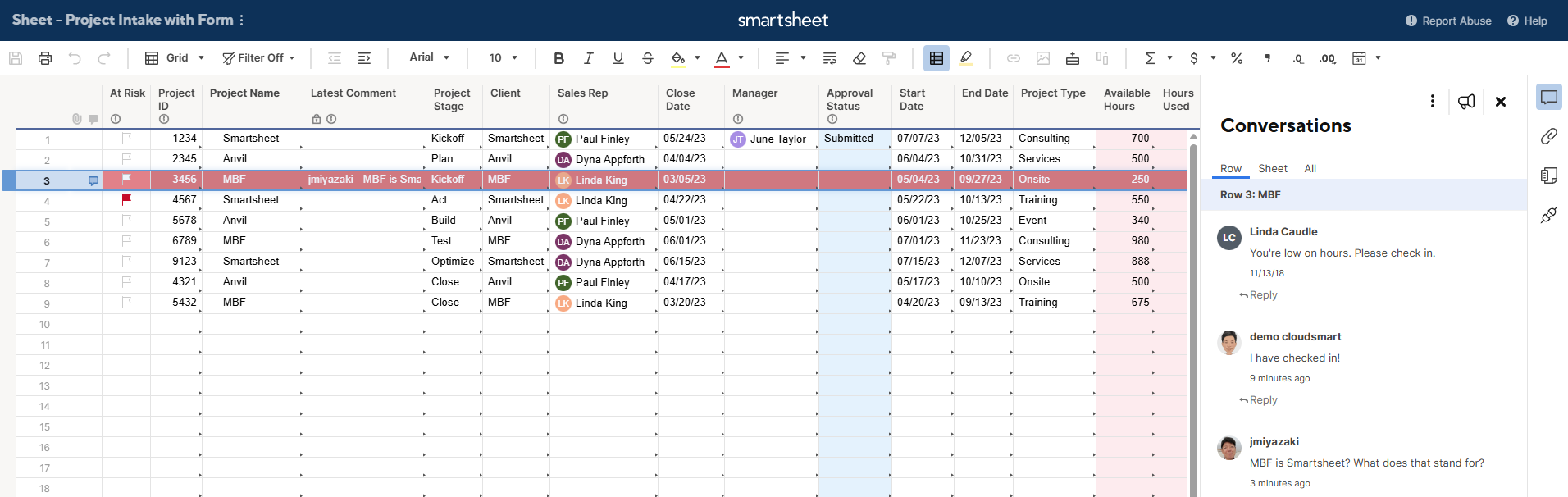Open the font size 10 dropdown
The height and width of the screenshot is (497, 1568).
point(504,58)
